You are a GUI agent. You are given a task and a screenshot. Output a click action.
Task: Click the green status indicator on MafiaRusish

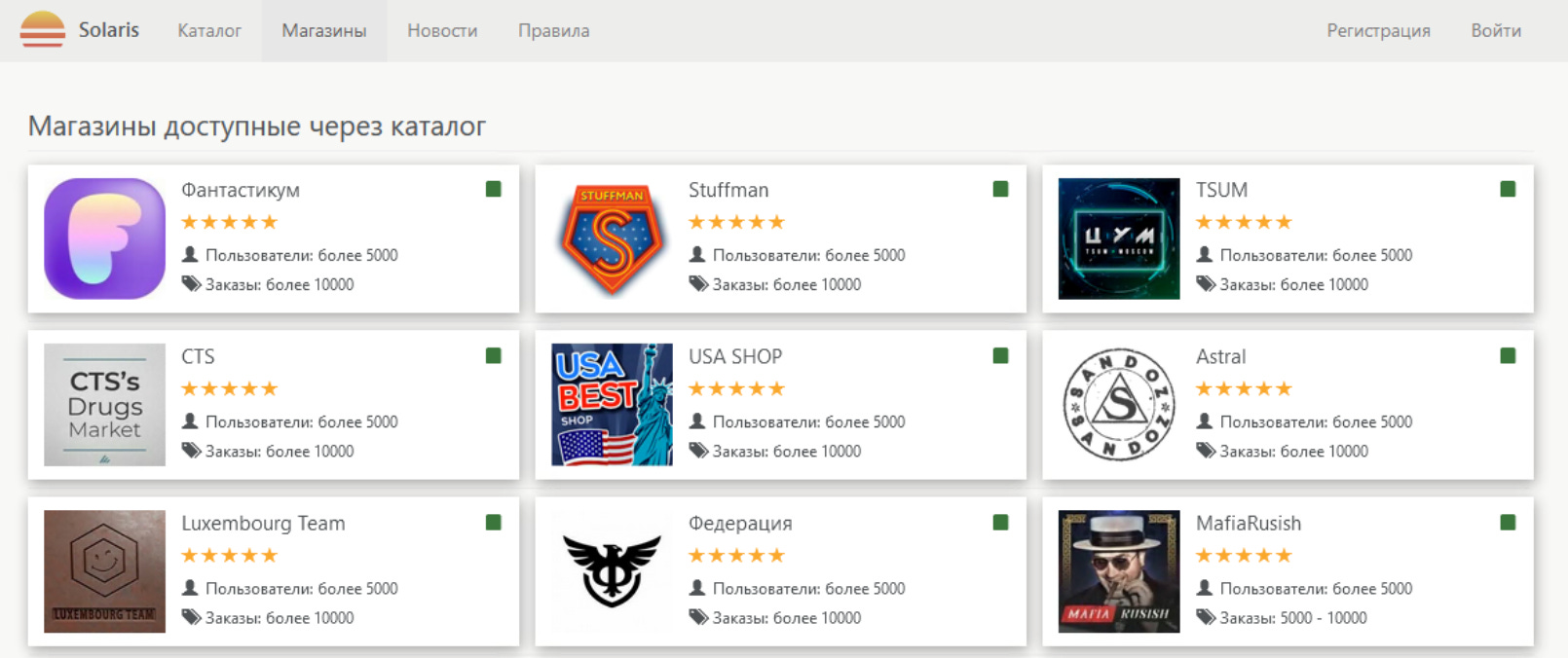pyautogui.click(x=1508, y=523)
